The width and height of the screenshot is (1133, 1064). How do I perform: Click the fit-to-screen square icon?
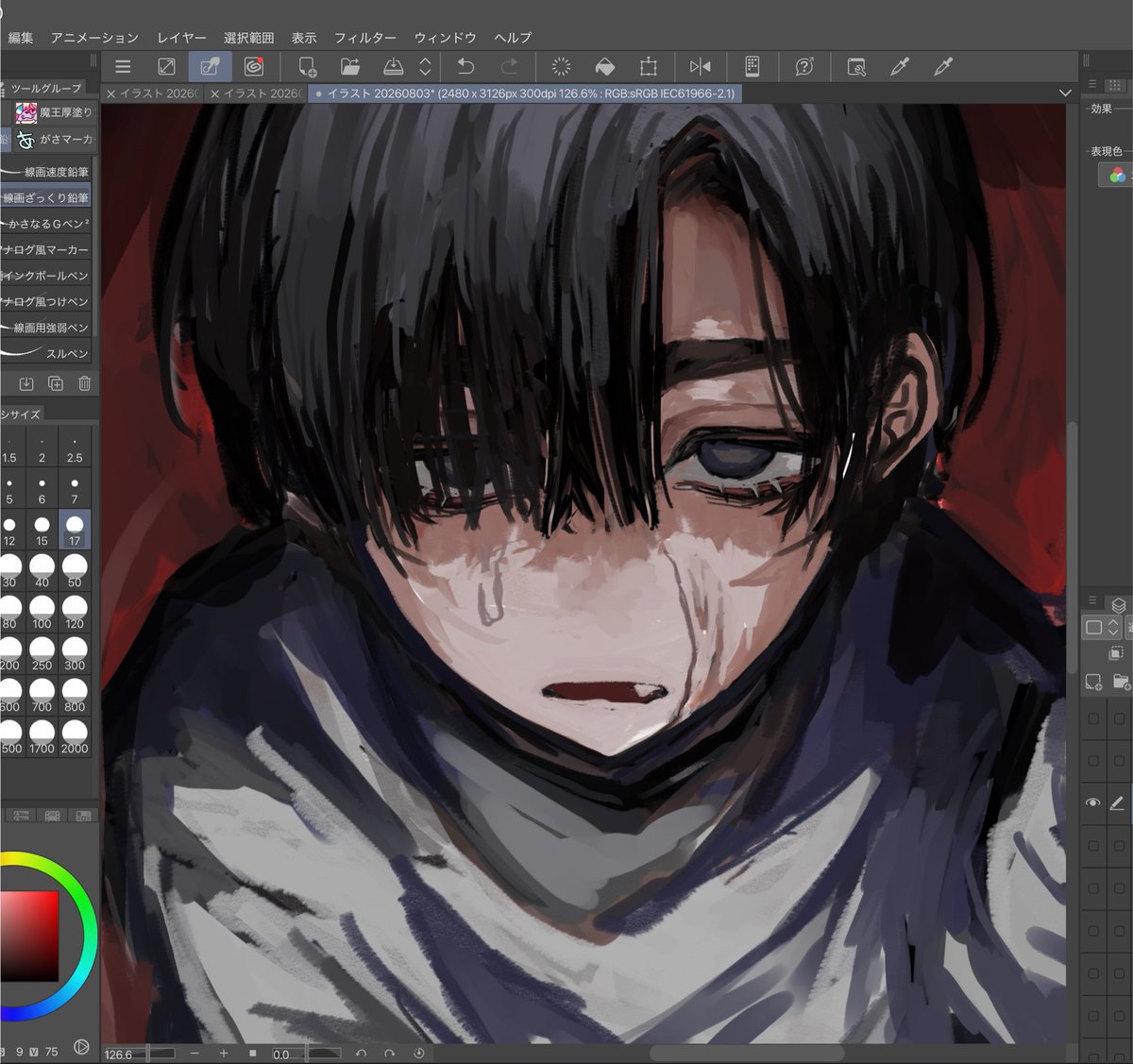pyautogui.click(x=253, y=1053)
